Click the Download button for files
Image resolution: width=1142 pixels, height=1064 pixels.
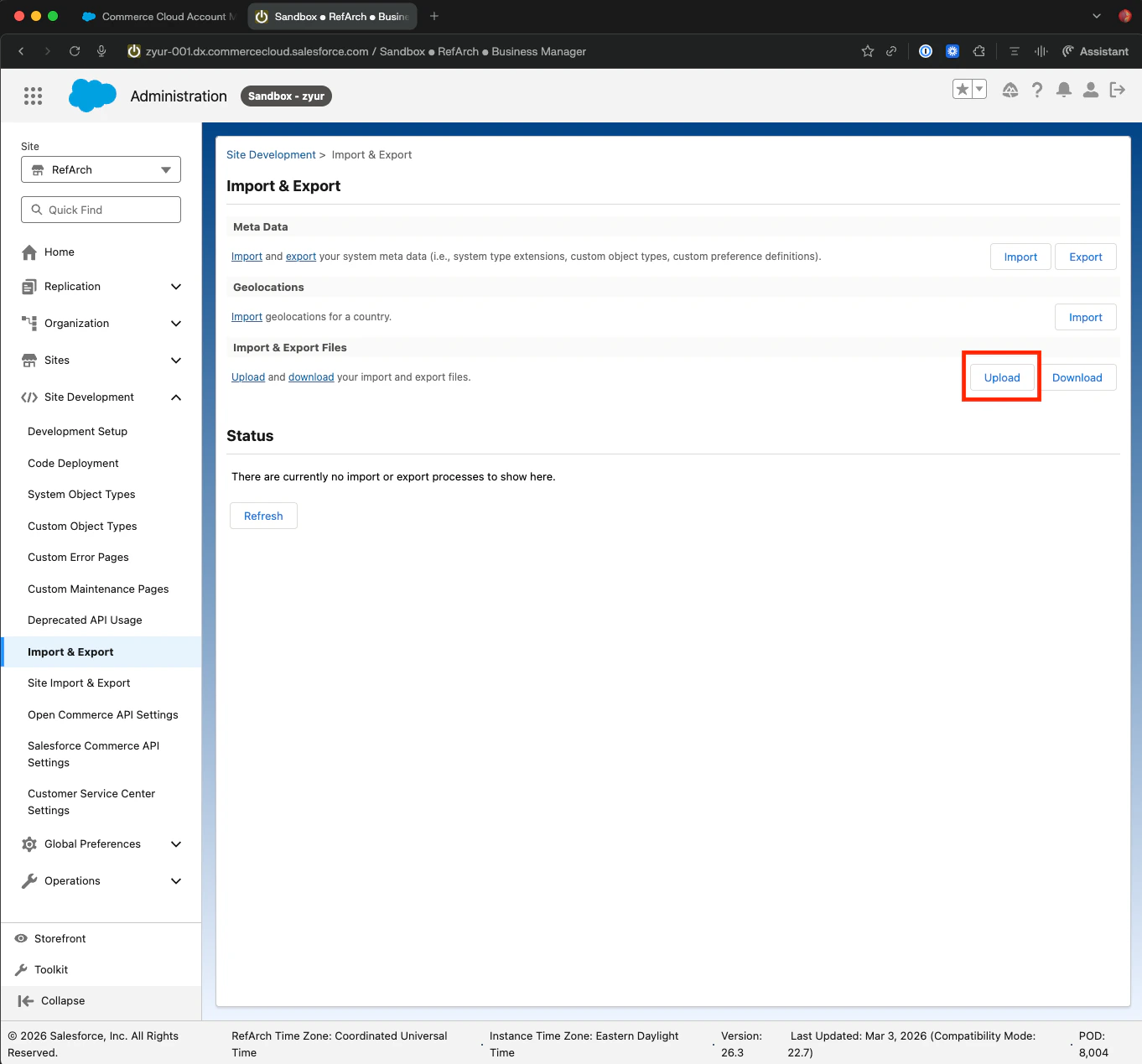click(x=1077, y=378)
